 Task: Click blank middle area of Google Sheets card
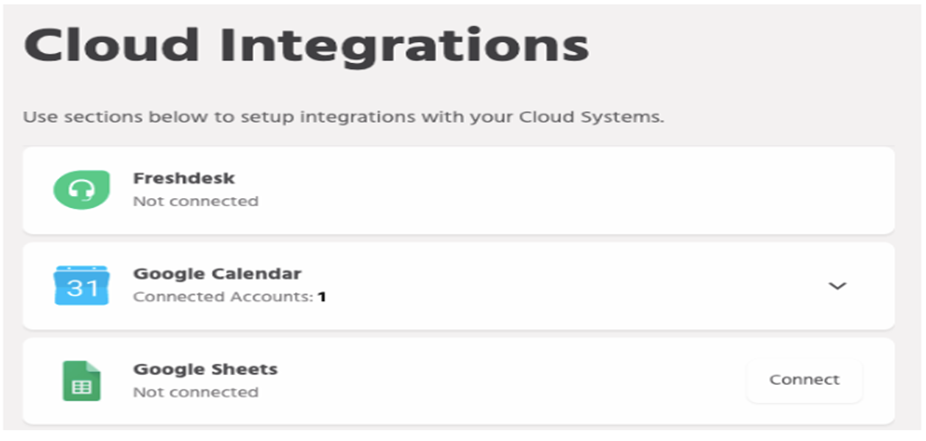(500, 381)
